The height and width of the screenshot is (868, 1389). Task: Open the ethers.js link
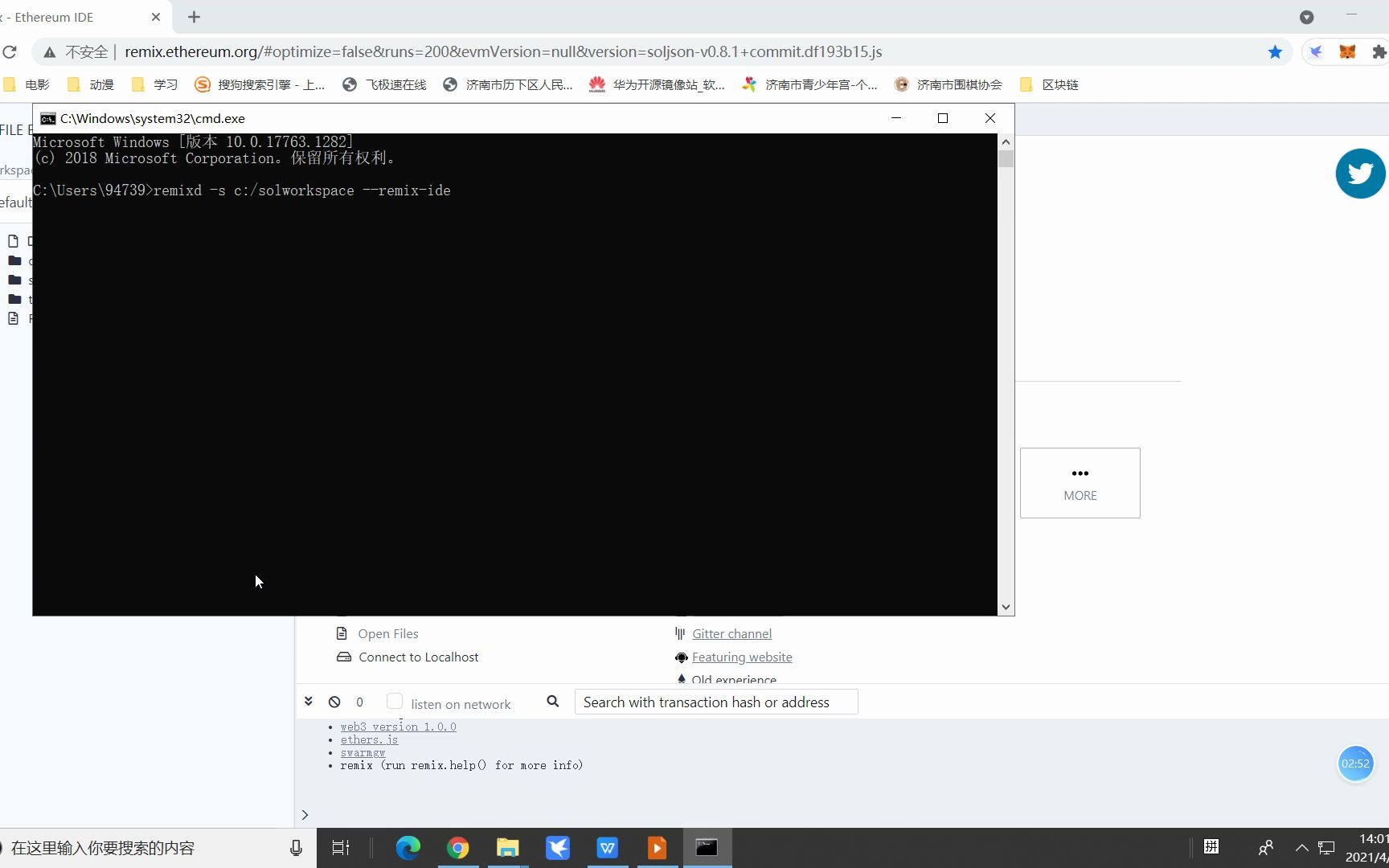(x=369, y=739)
